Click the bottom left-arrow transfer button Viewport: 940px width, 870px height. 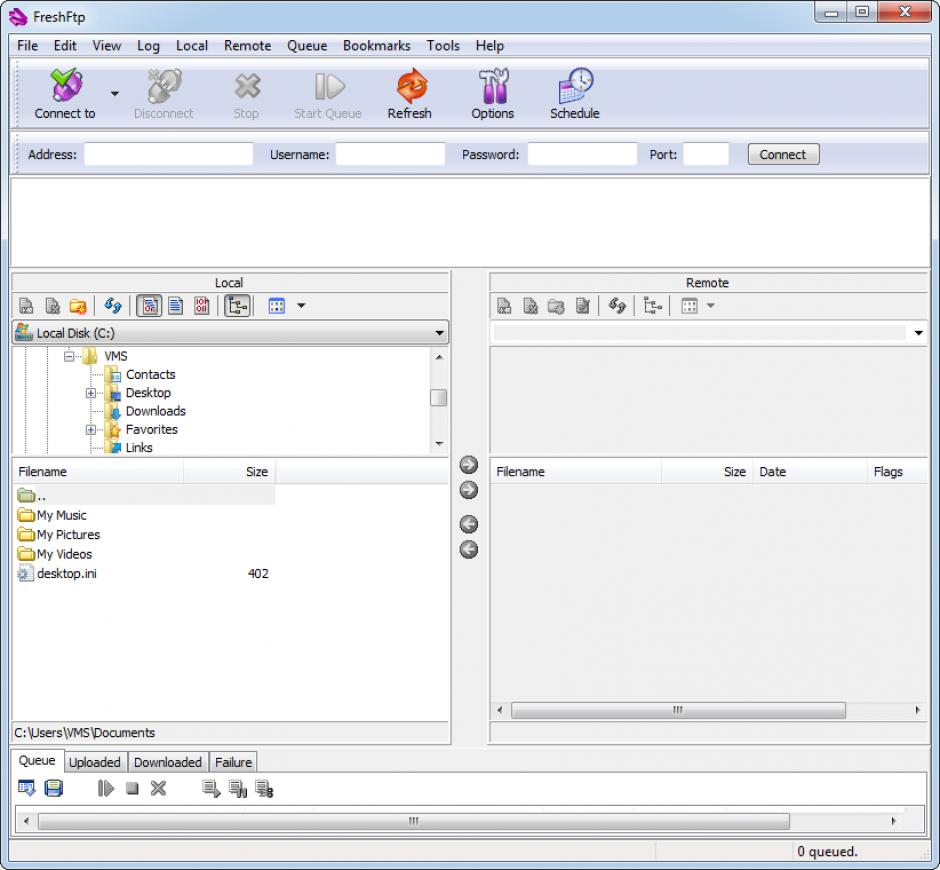tap(469, 549)
